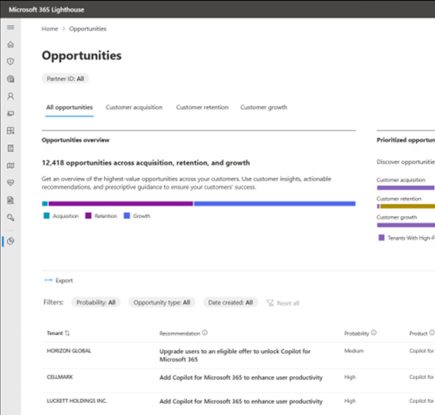Open LUCKETT HOLDINGS' Add Copilot recommendation
This screenshot has height=415, width=435.
point(241,401)
